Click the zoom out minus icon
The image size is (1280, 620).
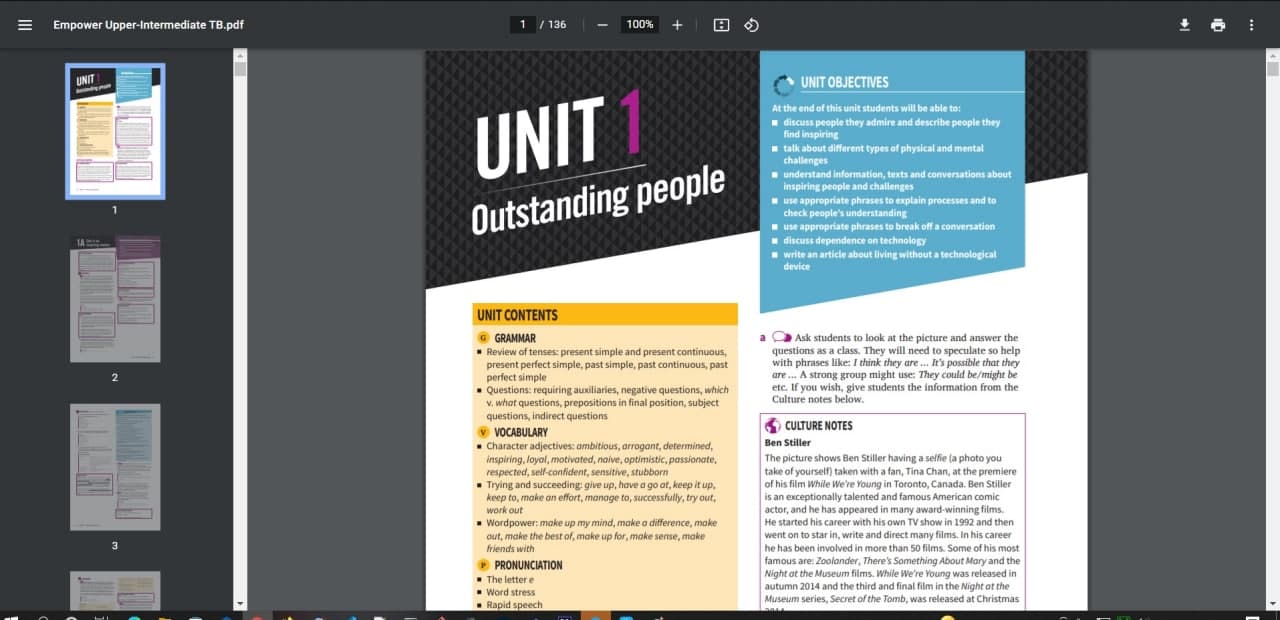tap(602, 25)
